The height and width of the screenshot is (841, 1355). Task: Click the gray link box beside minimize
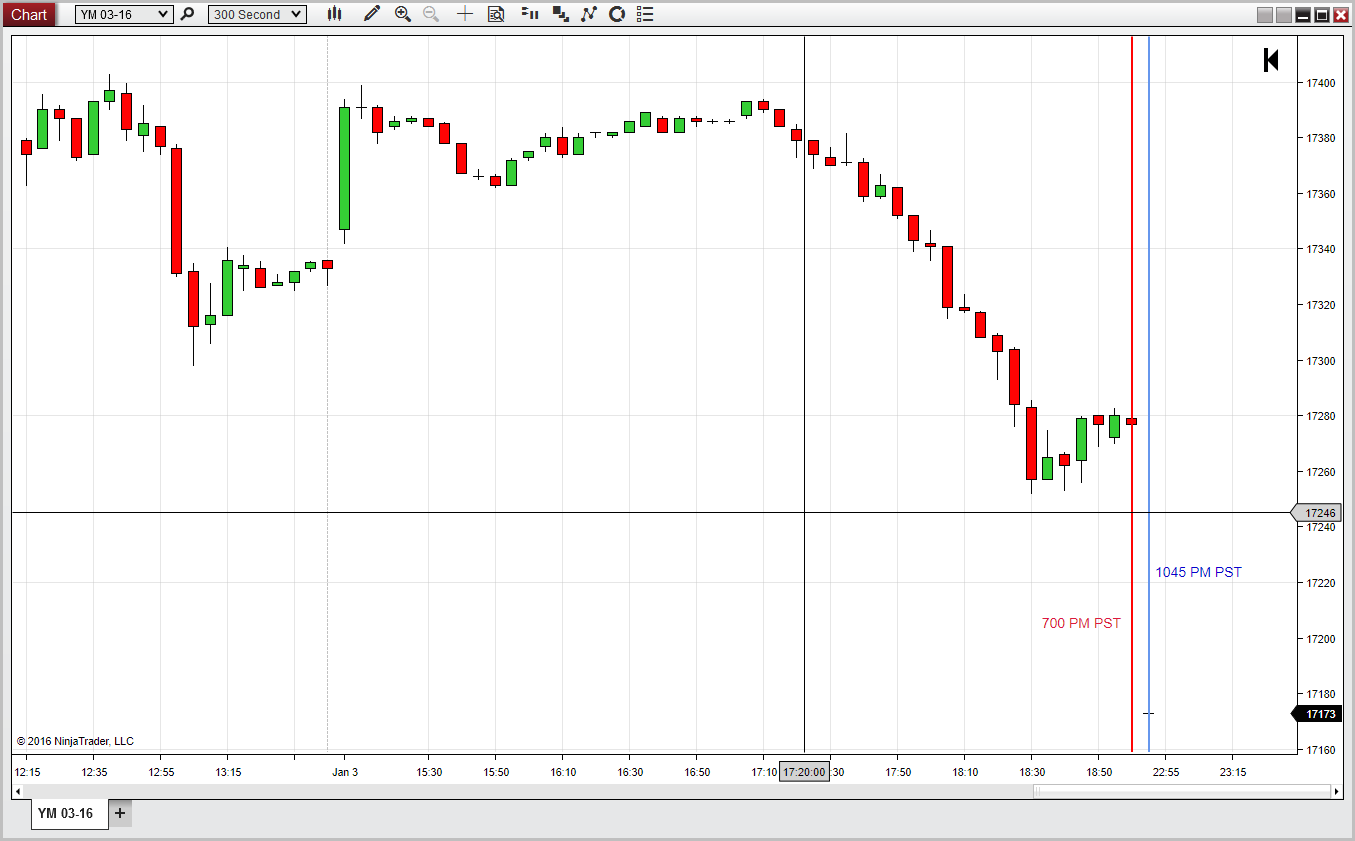[x=1284, y=15]
